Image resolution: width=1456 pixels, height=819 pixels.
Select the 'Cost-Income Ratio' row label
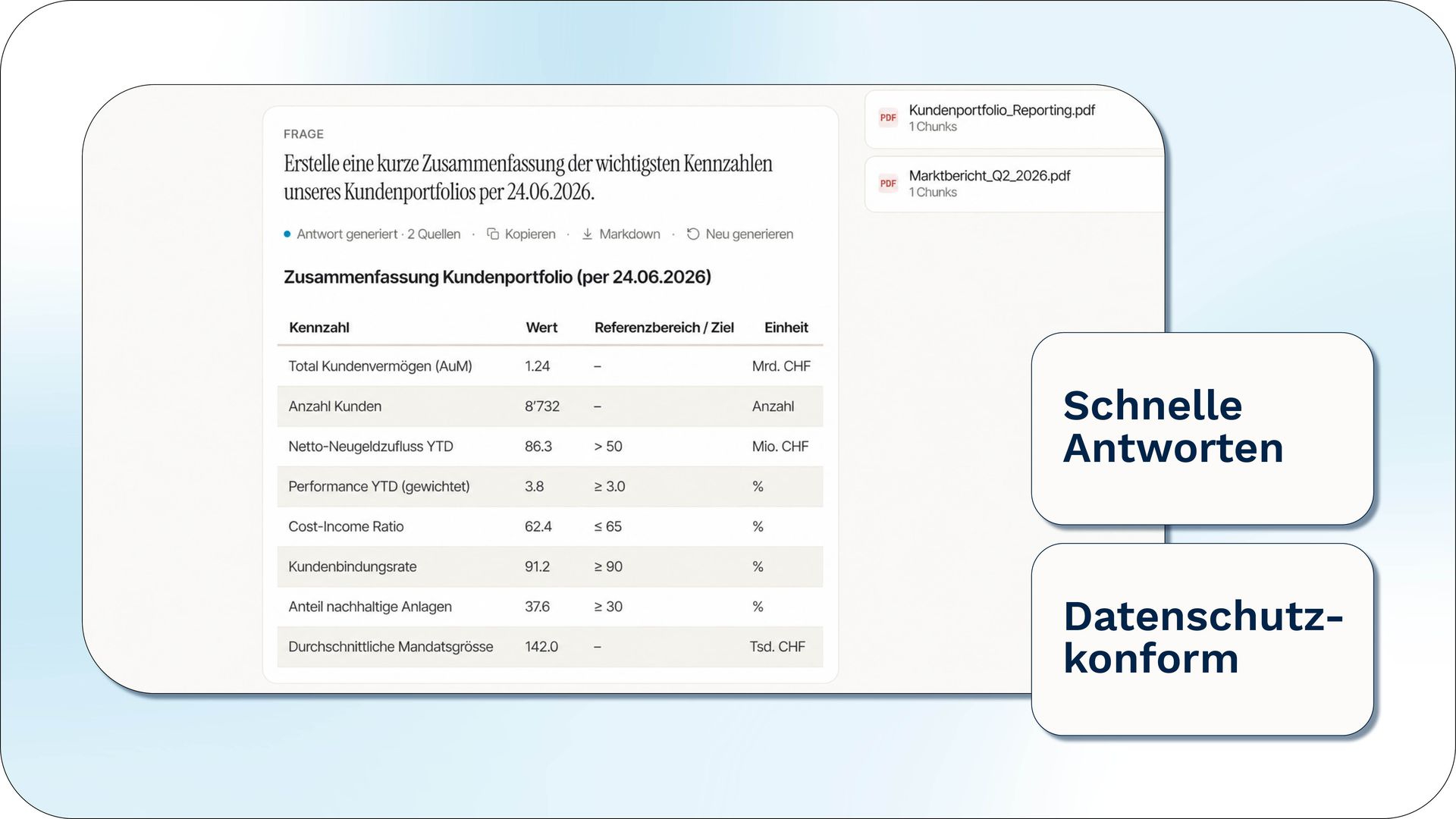click(x=346, y=527)
